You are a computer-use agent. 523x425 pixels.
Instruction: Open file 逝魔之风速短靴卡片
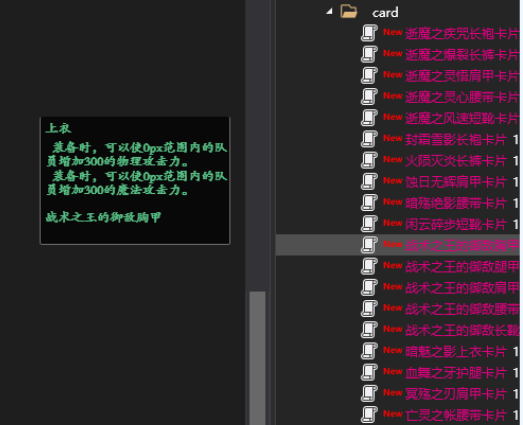(x=462, y=118)
